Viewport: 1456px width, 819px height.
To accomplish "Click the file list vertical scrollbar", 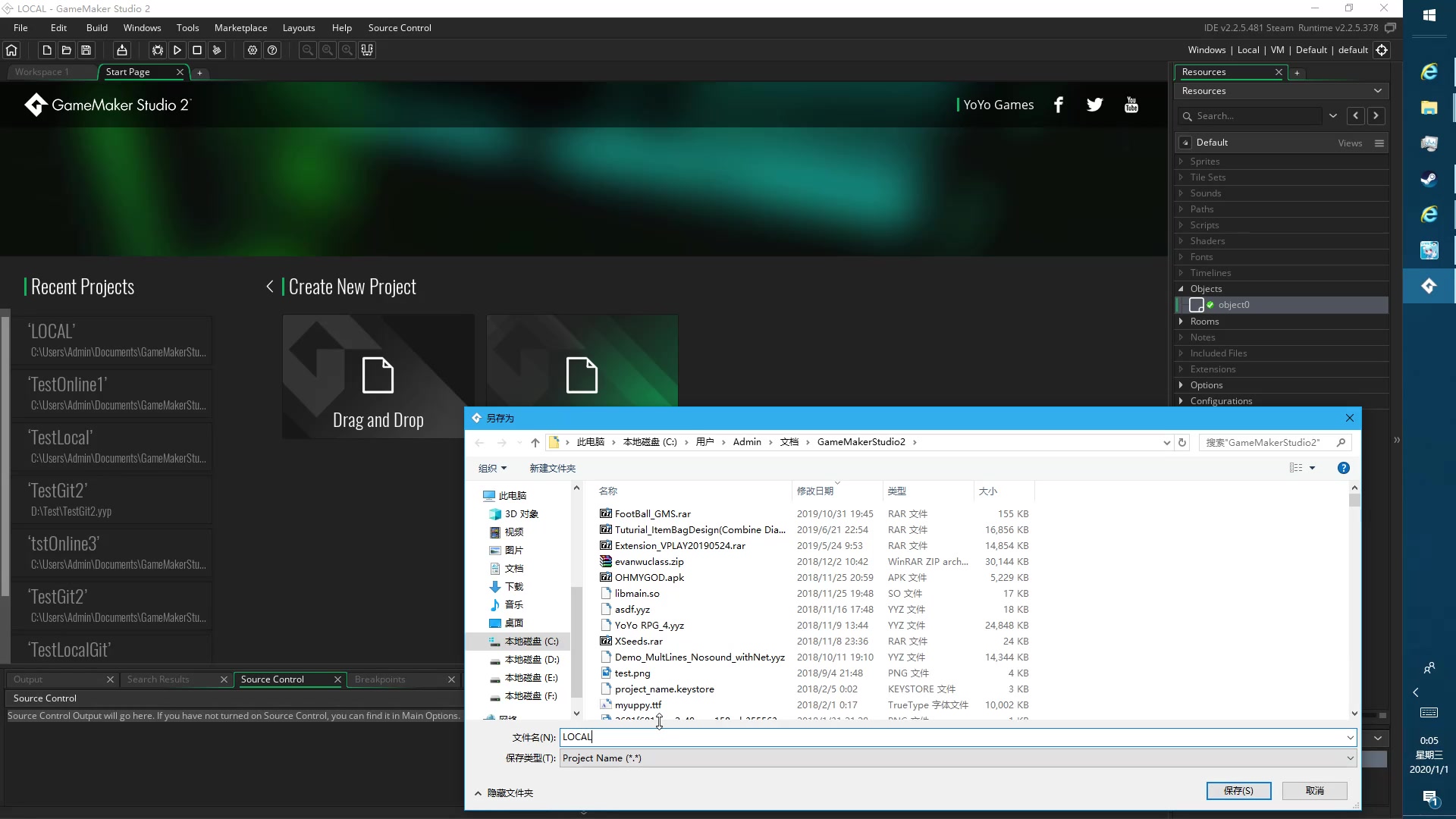I will click(1354, 607).
